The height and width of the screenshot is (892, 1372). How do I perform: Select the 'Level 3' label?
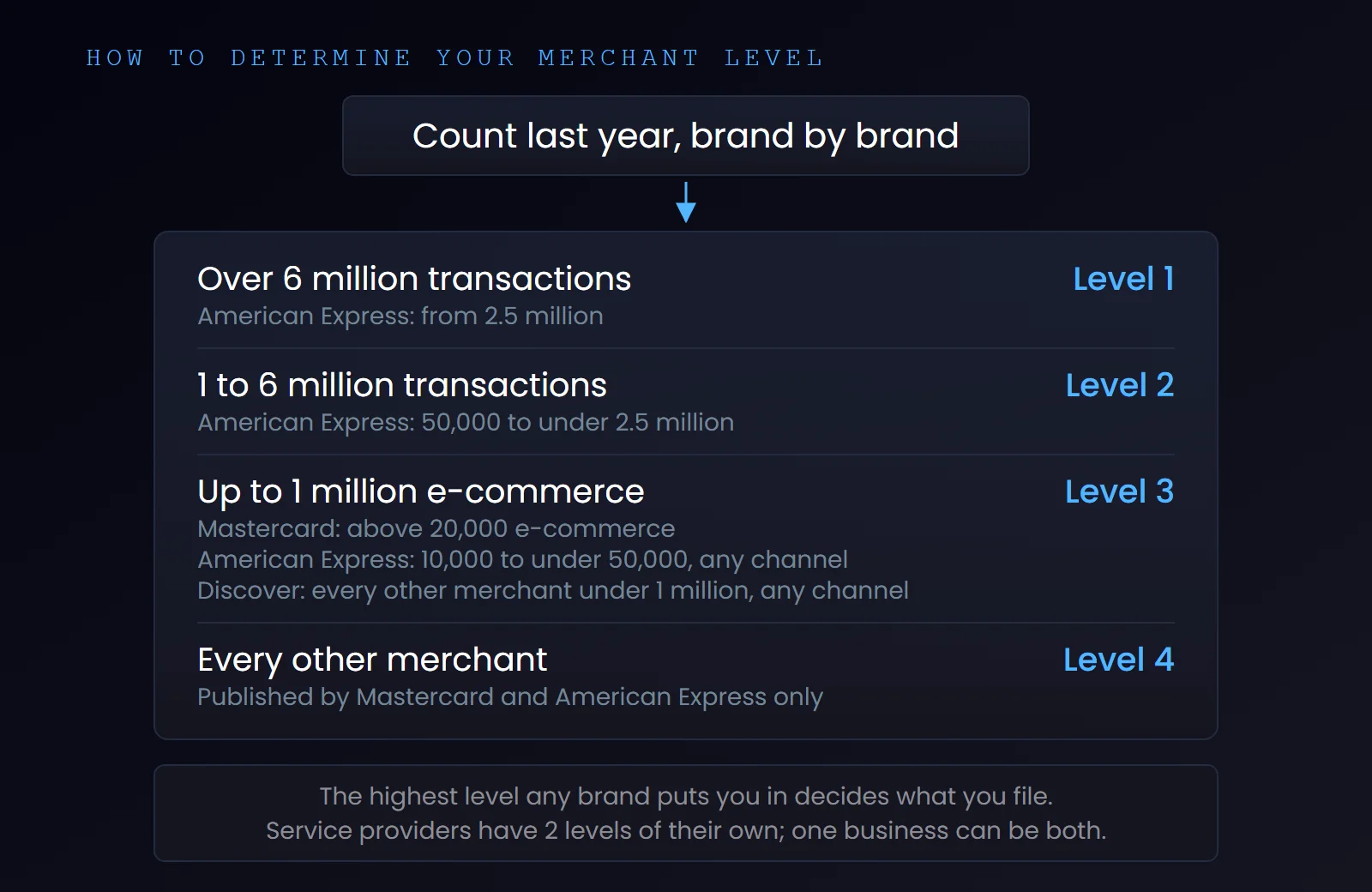[x=1119, y=491]
